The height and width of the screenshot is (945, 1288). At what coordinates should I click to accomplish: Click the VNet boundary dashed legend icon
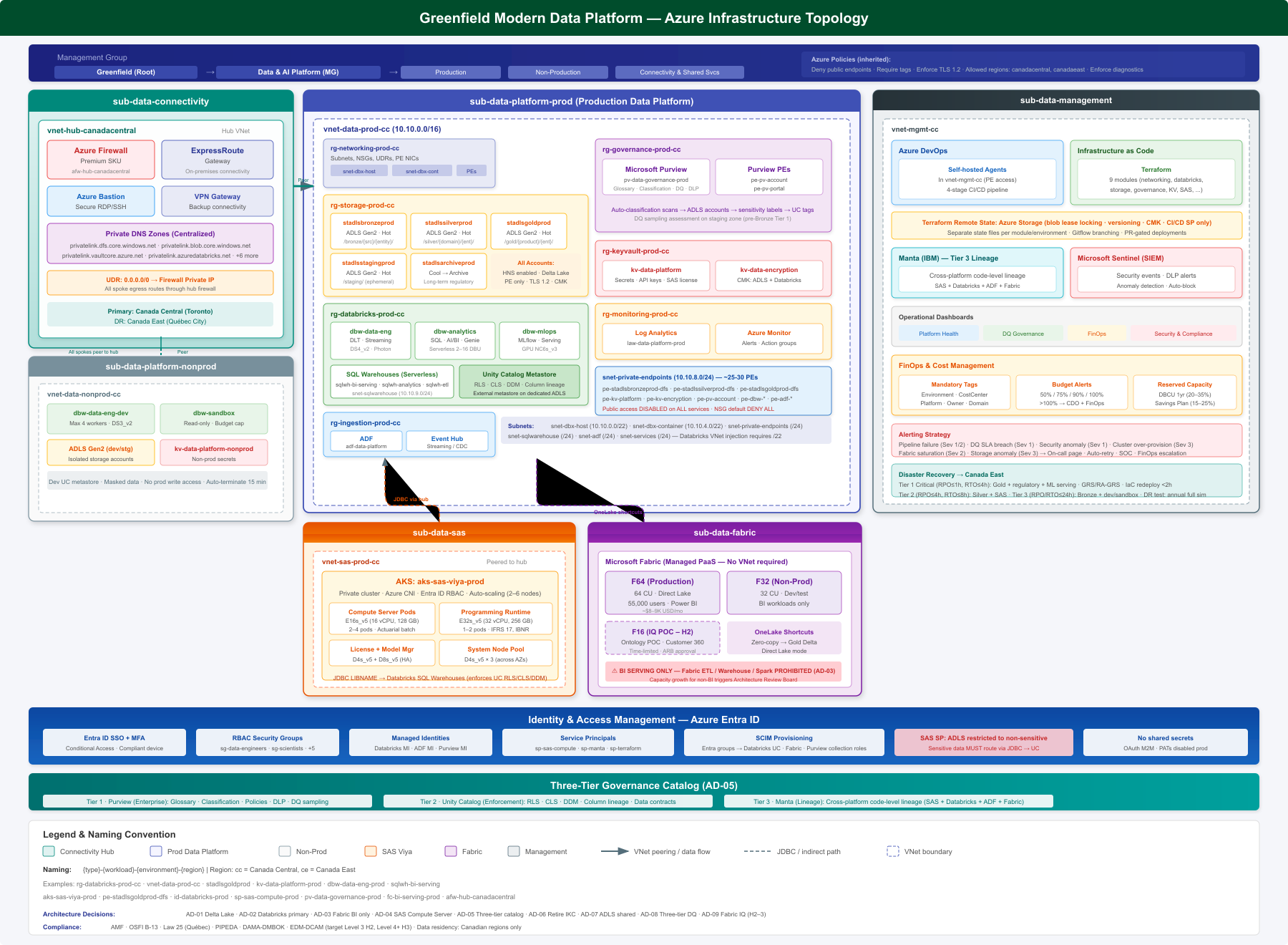pos(893,851)
